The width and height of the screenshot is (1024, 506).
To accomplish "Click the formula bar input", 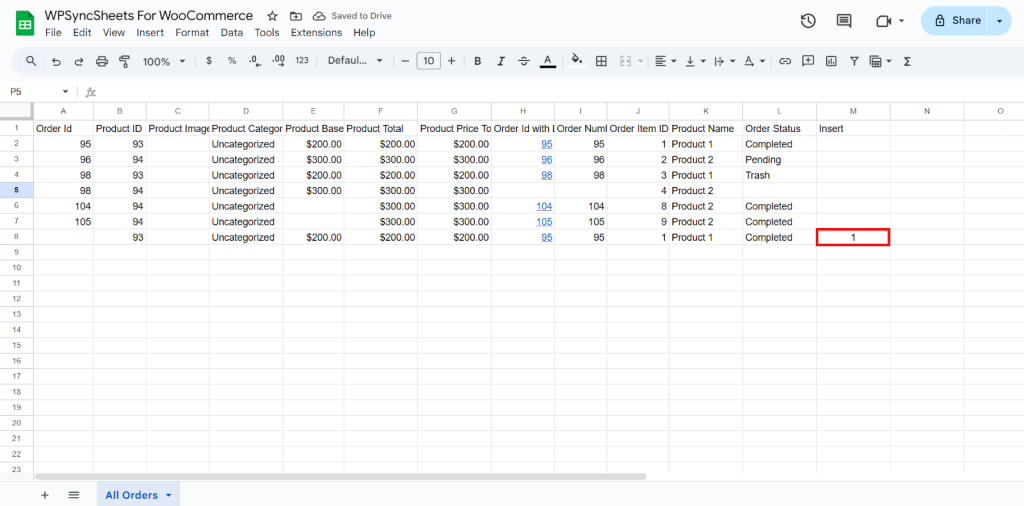I will (558, 92).
